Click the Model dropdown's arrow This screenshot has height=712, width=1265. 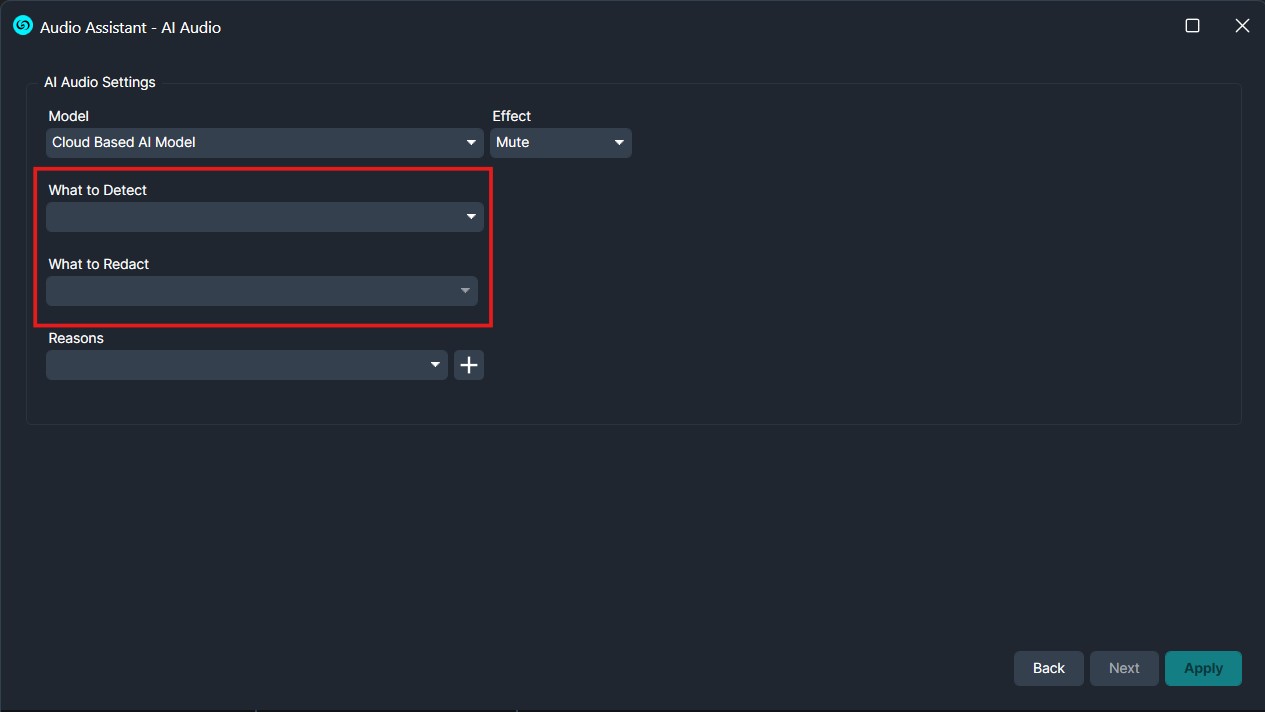click(x=472, y=143)
